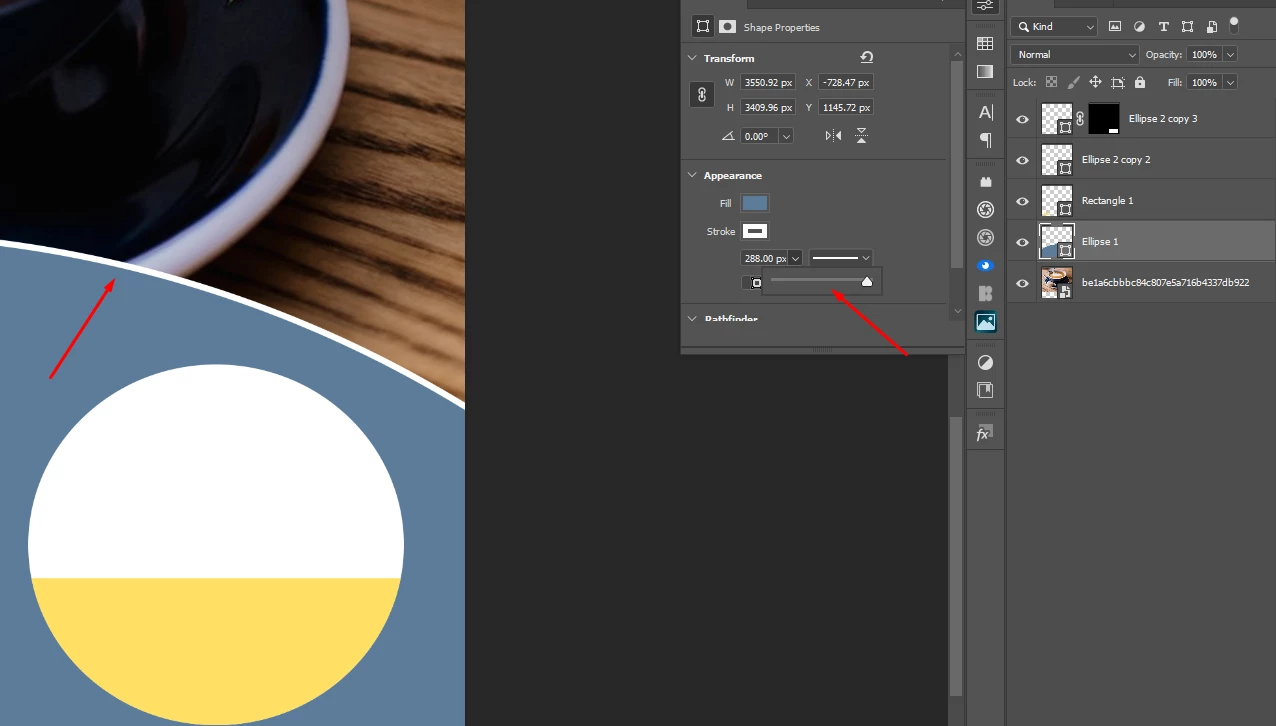Open the Swatches grid panel icon

(x=985, y=44)
